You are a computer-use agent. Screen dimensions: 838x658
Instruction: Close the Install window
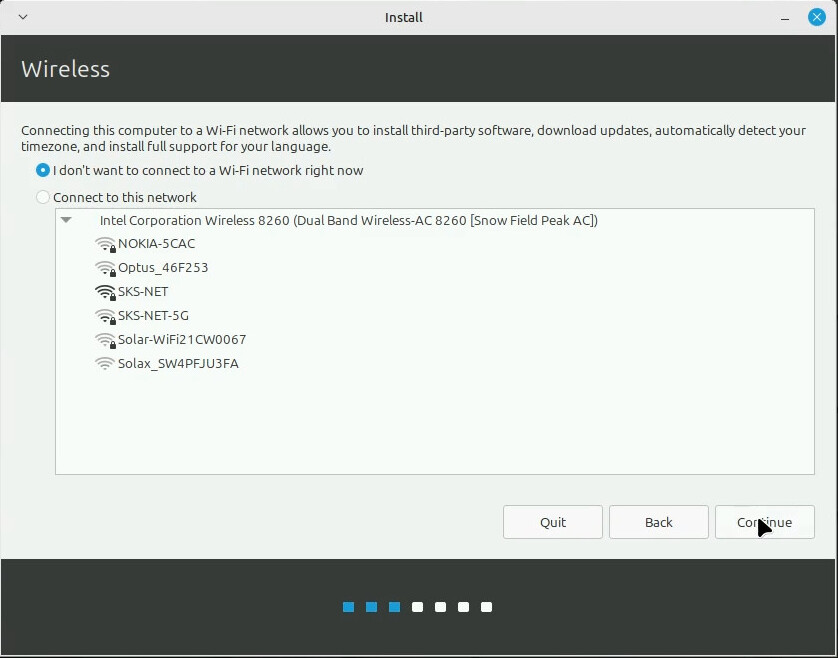click(x=816, y=17)
